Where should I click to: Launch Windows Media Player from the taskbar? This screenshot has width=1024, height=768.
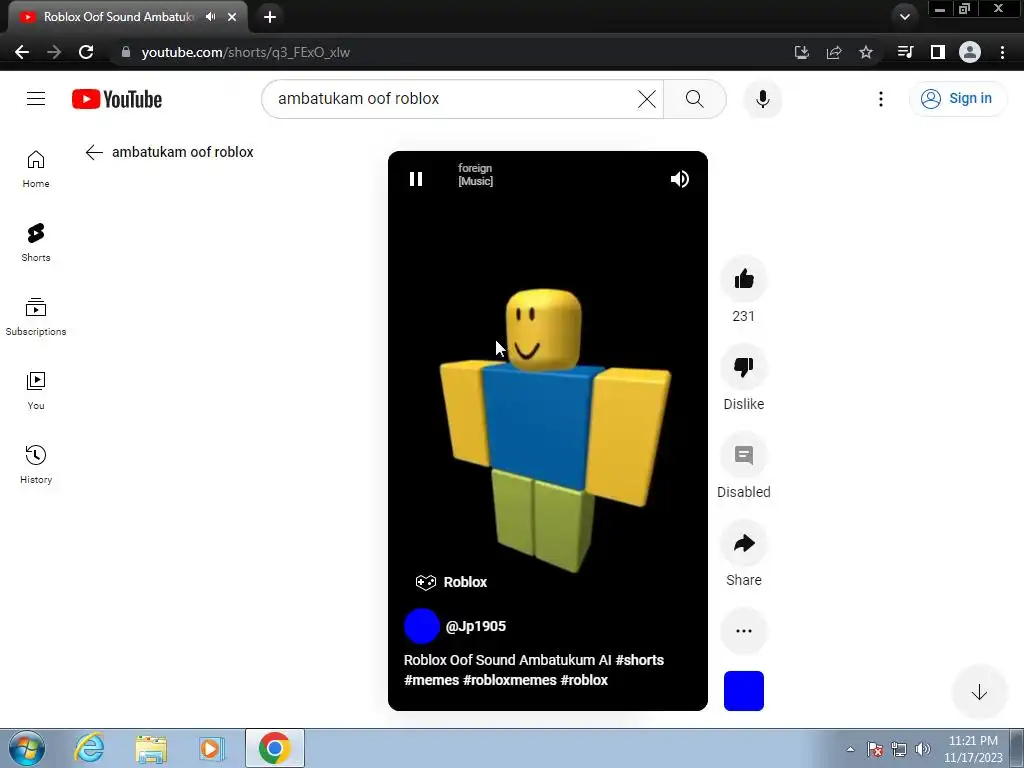point(212,748)
